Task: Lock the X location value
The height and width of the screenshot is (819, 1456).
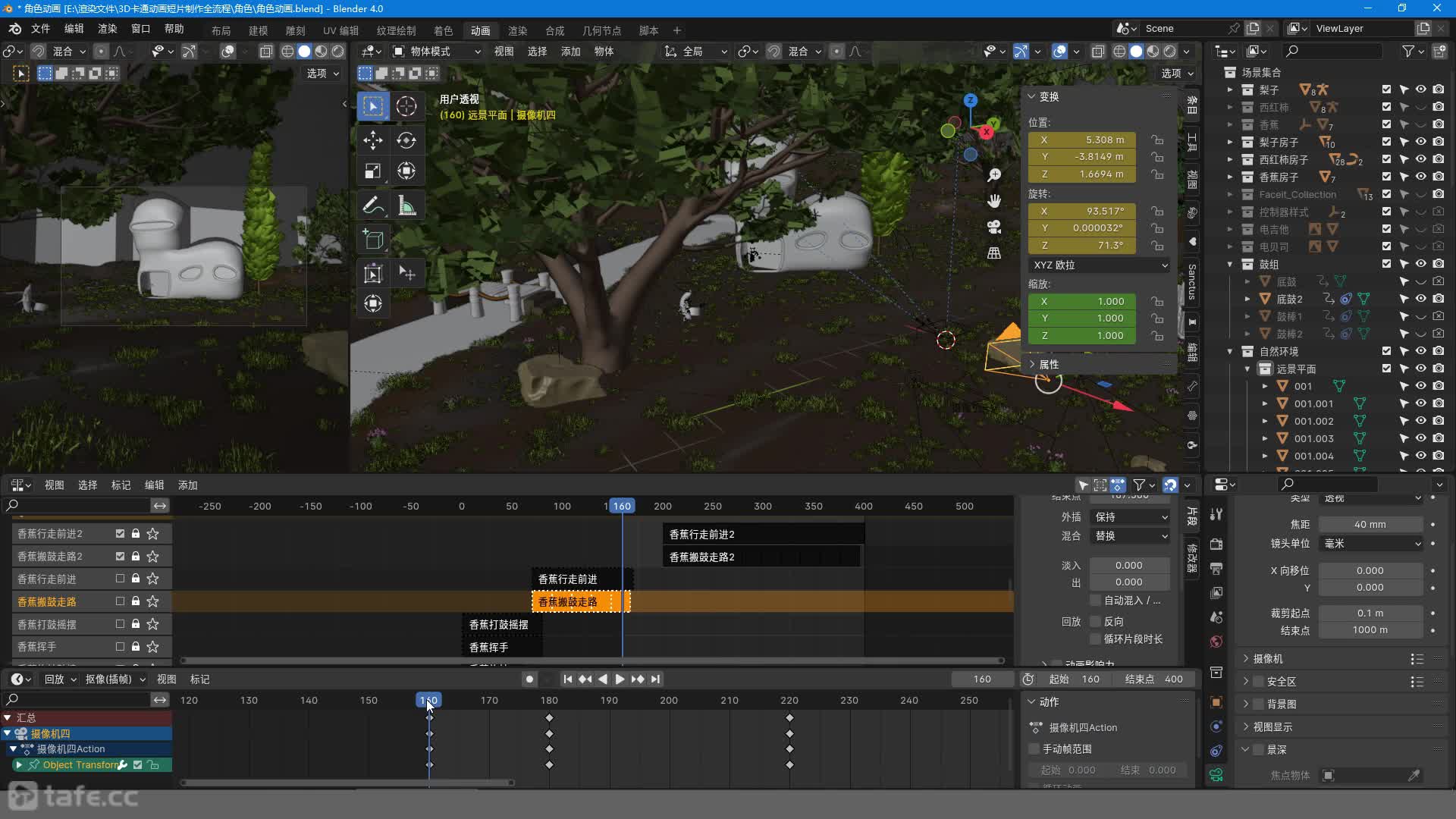Action: tap(1157, 140)
